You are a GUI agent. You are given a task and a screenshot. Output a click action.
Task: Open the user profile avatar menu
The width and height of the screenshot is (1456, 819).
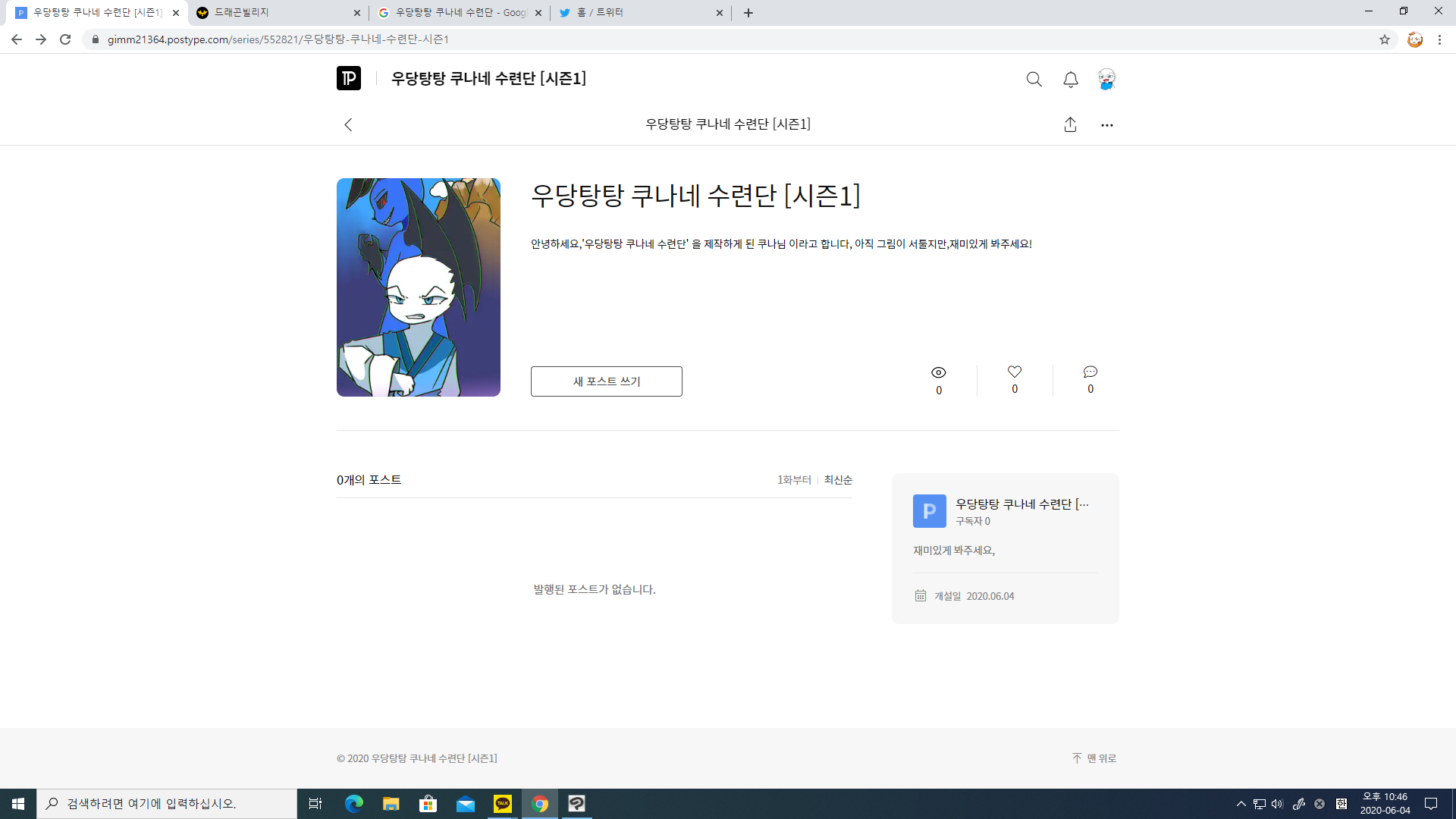click(x=1106, y=79)
